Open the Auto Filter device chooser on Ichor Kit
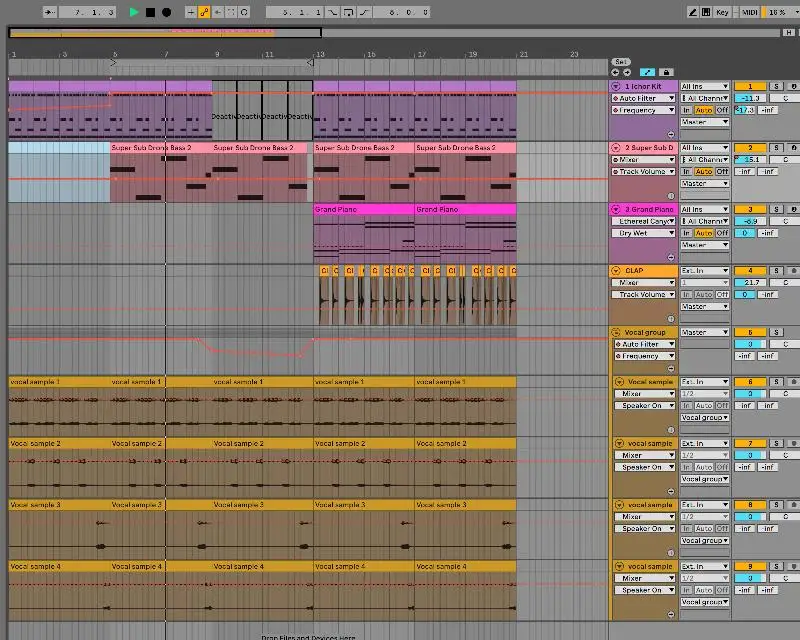Screen dimensions: 800x640 (643, 99)
